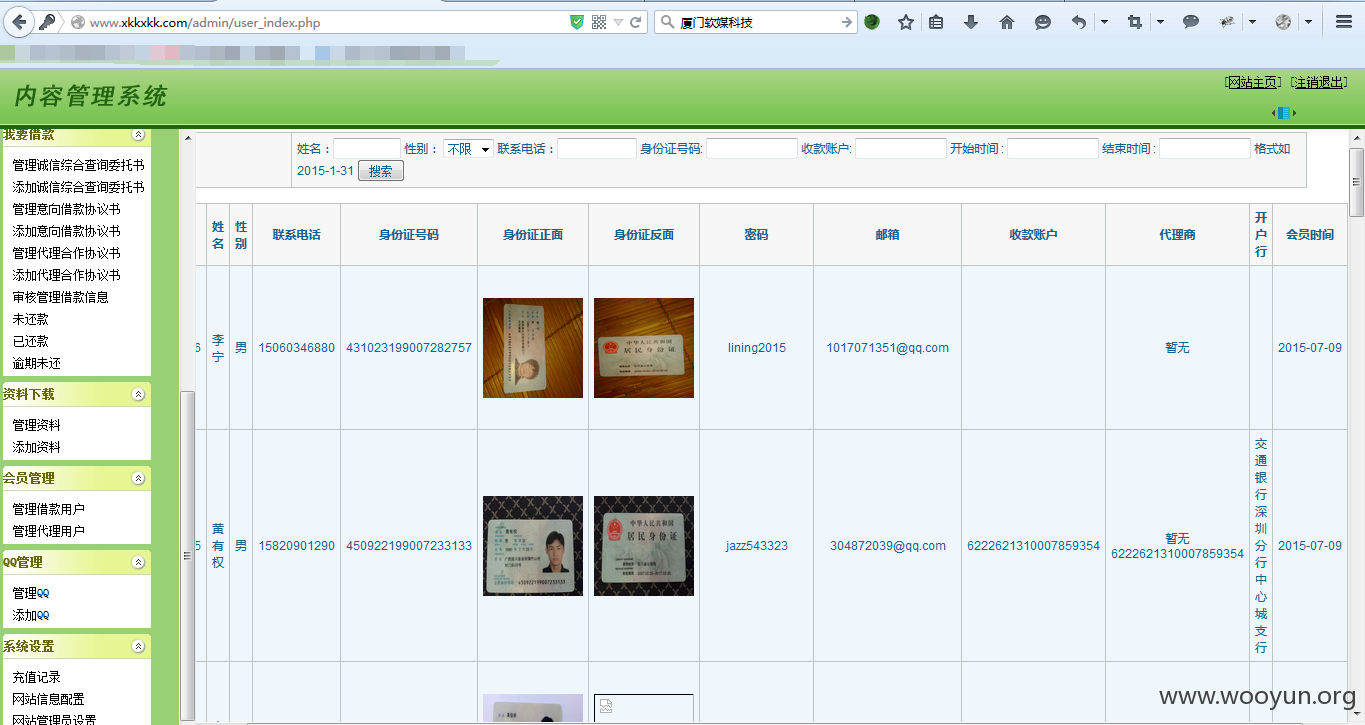
Task: Click the sidebar frame vertical scrollbar
Action: 187,555
